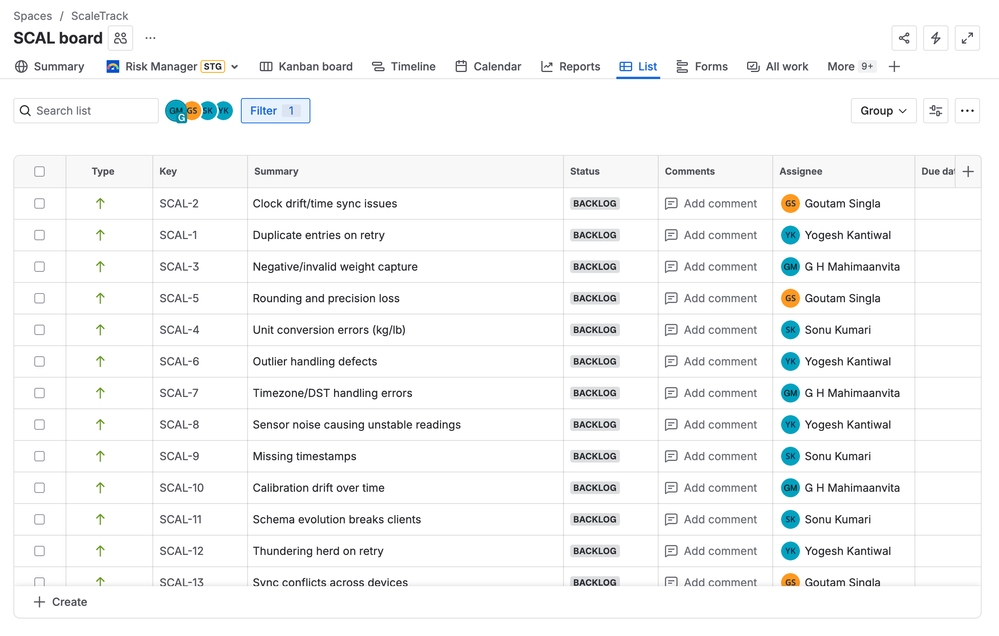999x636 pixels.
Task: Add a new tab with plus icon
Action: (x=894, y=67)
